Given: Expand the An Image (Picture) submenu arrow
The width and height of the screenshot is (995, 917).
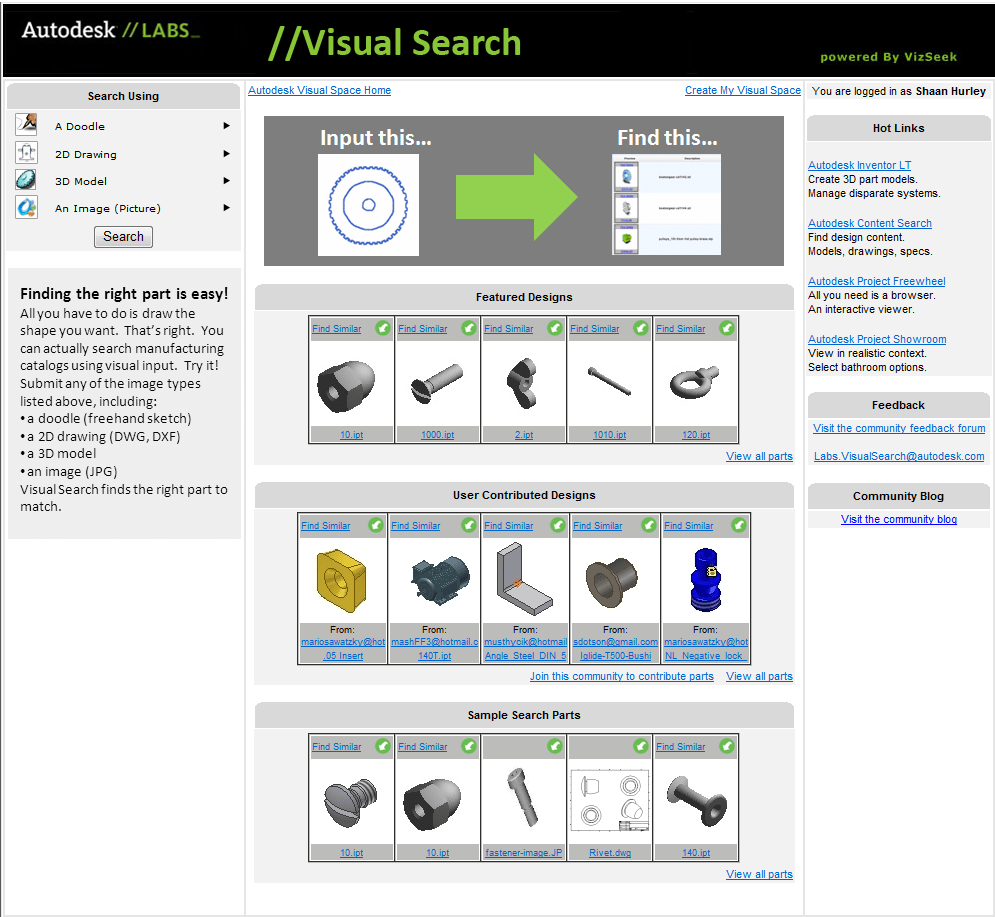Looking at the screenshot, I should pos(227,208).
